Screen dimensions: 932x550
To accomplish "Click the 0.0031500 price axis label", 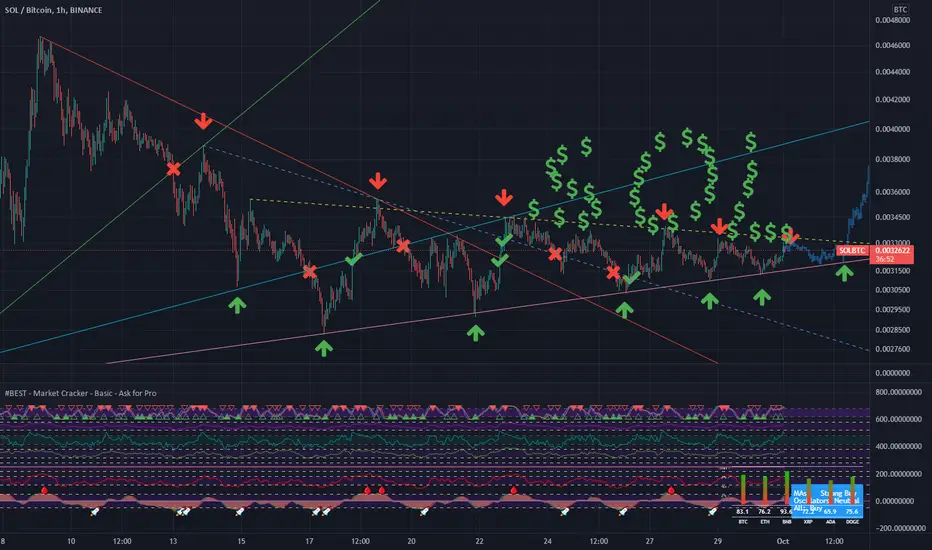I will (x=892, y=271).
